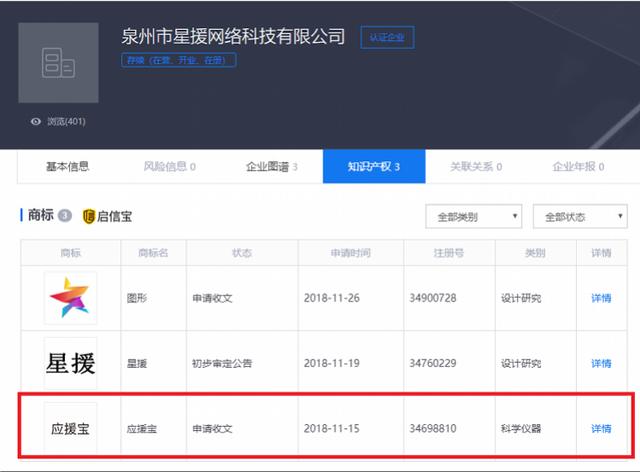Viewport: 640px width, 472px height.
Task: Open the 全部状态 dropdown
Action: point(580,216)
